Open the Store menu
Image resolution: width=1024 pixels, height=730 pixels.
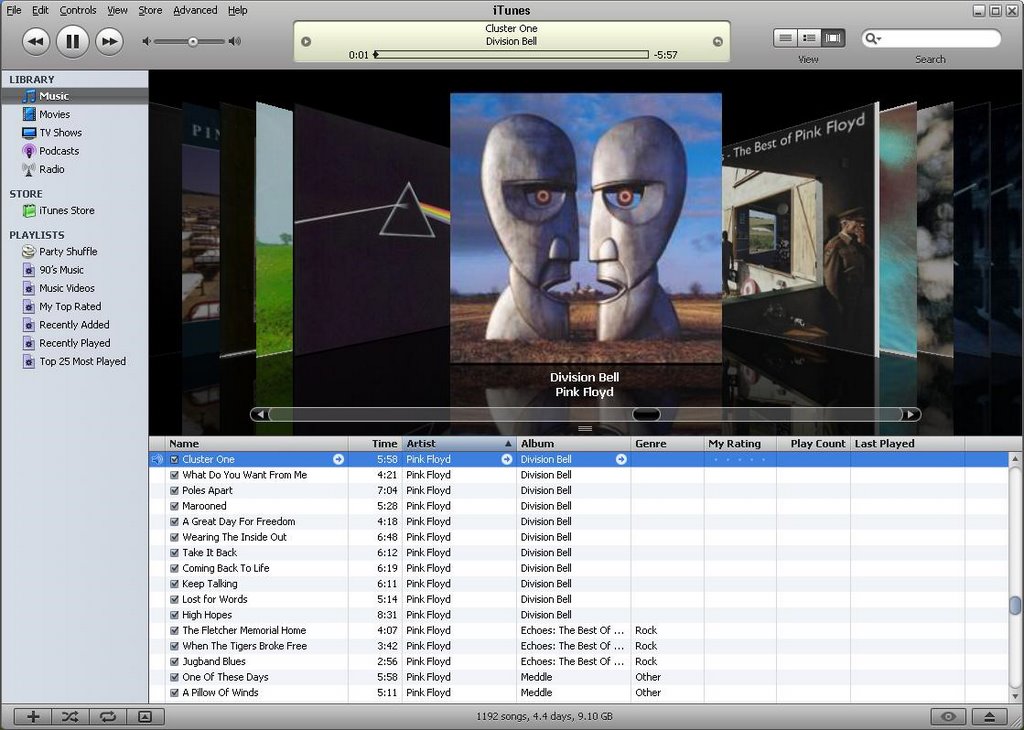[150, 10]
